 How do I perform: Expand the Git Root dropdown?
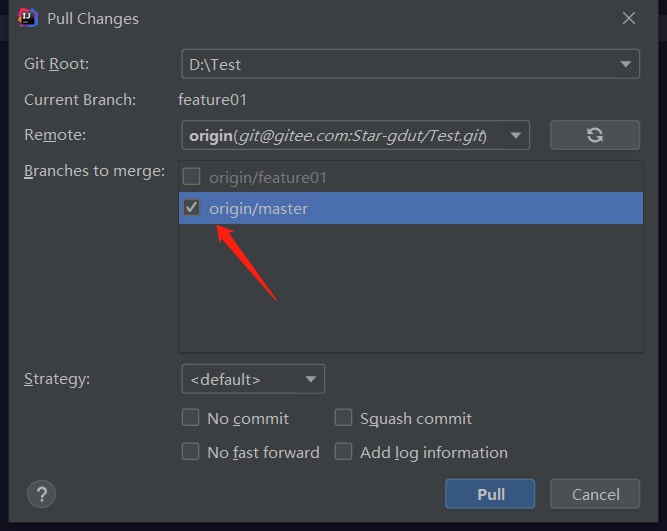[626, 65]
